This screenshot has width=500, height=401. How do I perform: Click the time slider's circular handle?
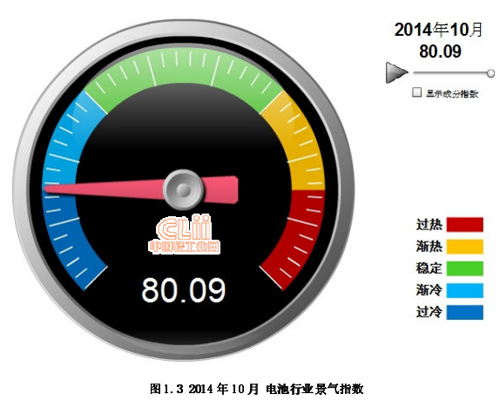point(491,73)
